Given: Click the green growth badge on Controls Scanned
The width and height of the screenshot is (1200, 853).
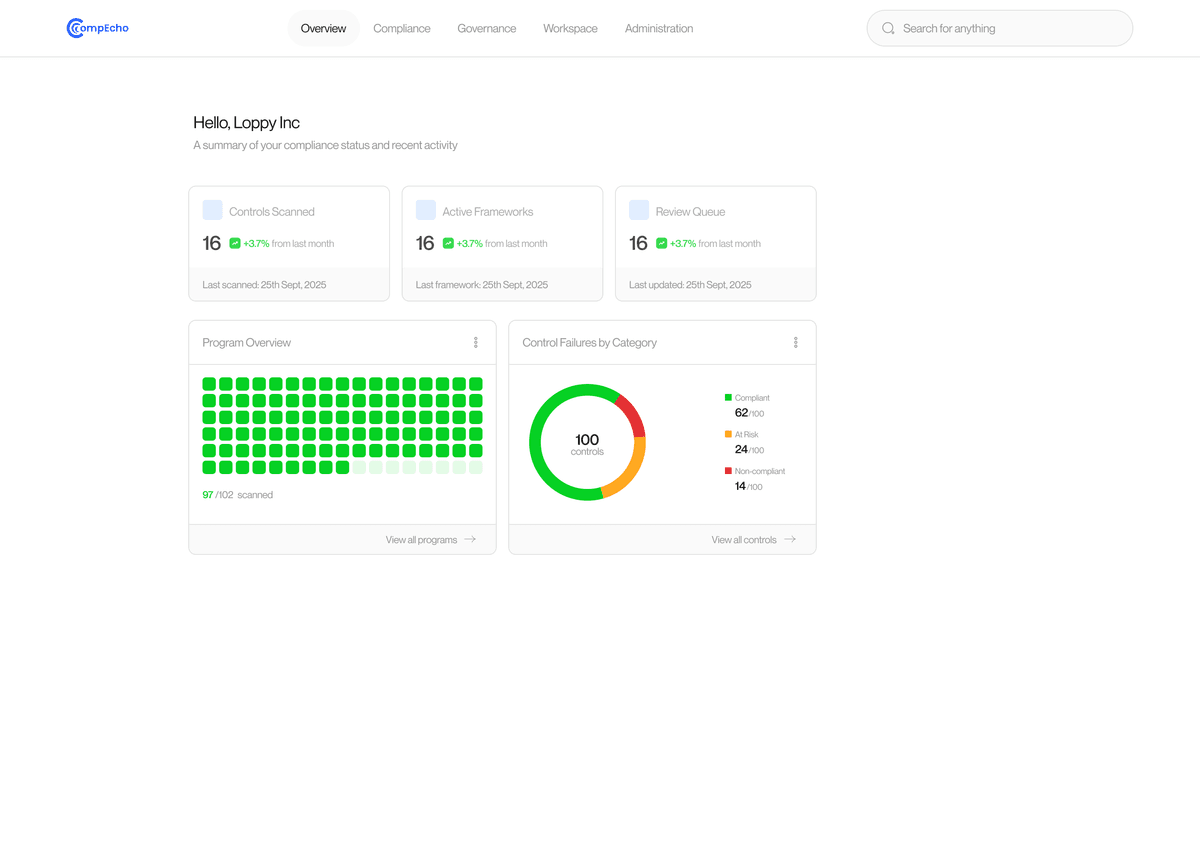Looking at the screenshot, I should (235, 243).
